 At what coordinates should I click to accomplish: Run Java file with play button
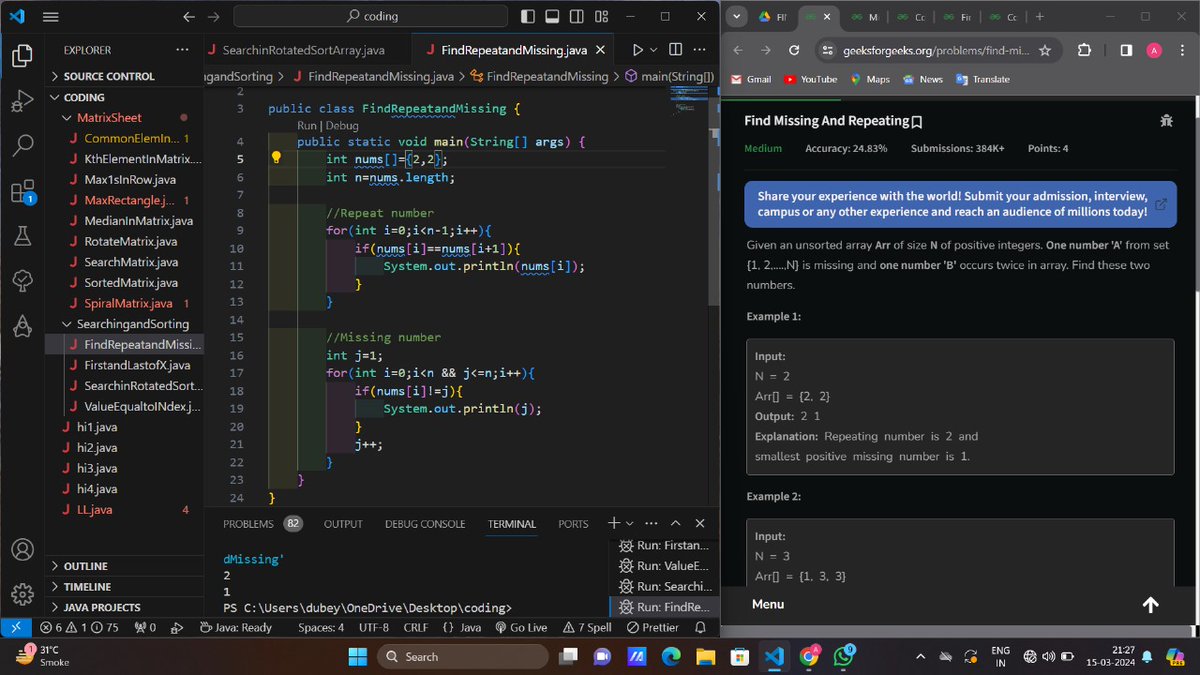637,49
